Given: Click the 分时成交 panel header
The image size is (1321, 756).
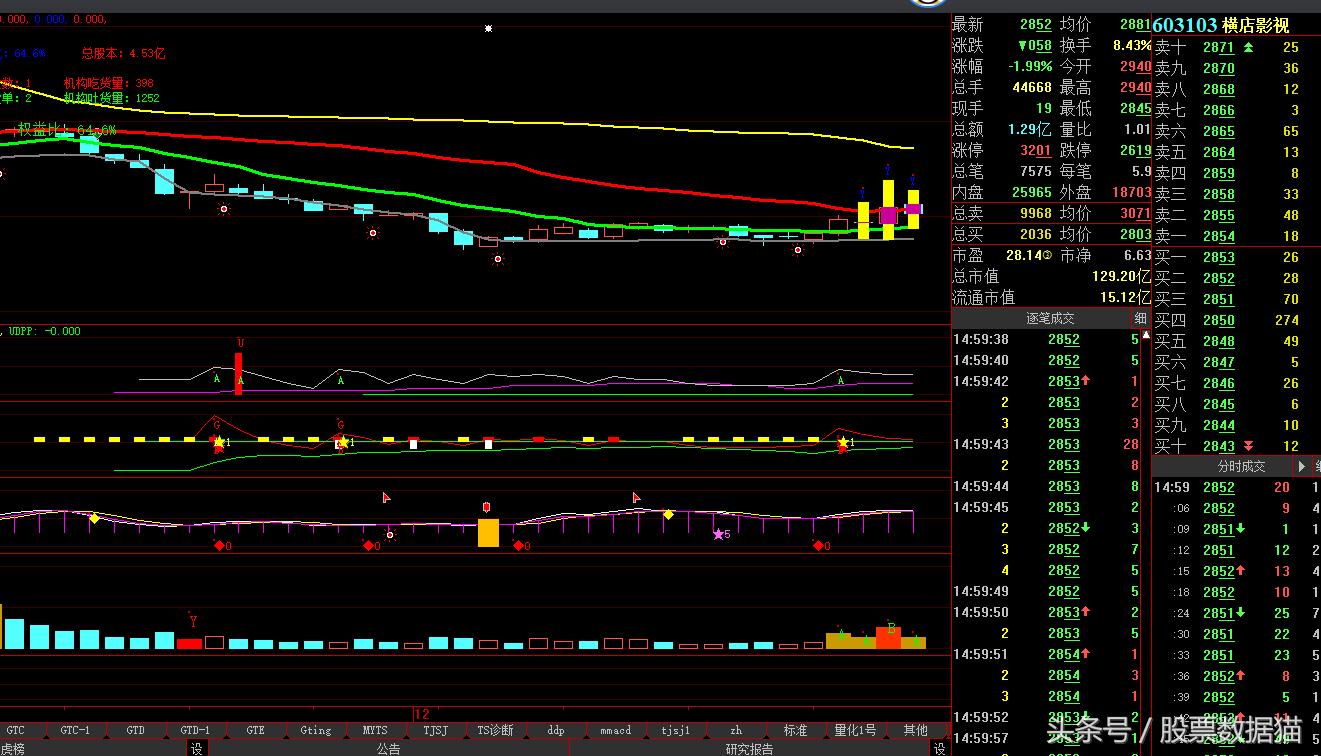Looking at the screenshot, I should pos(1240,466).
